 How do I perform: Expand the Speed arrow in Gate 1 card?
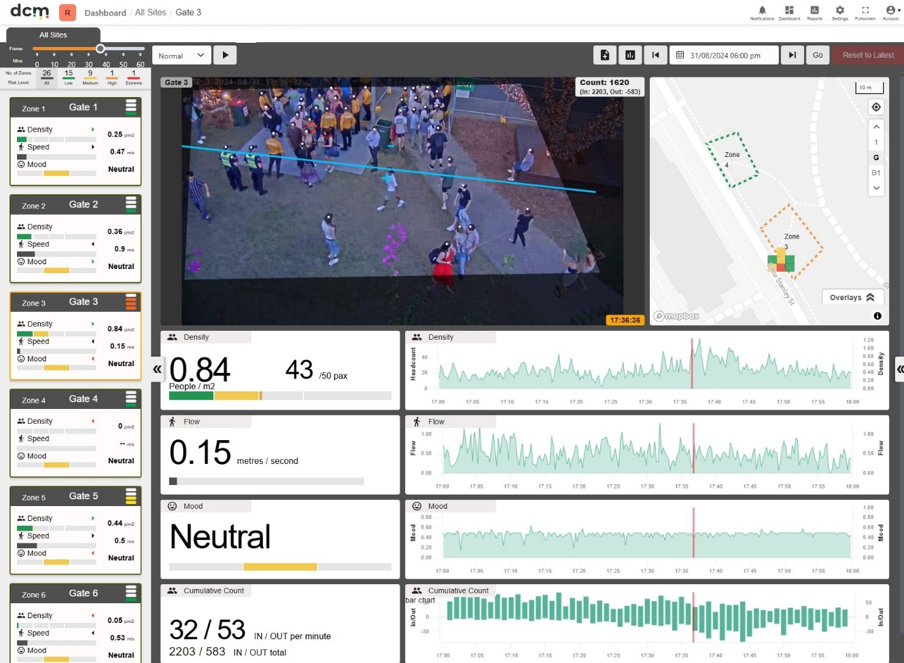click(x=93, y=147)
